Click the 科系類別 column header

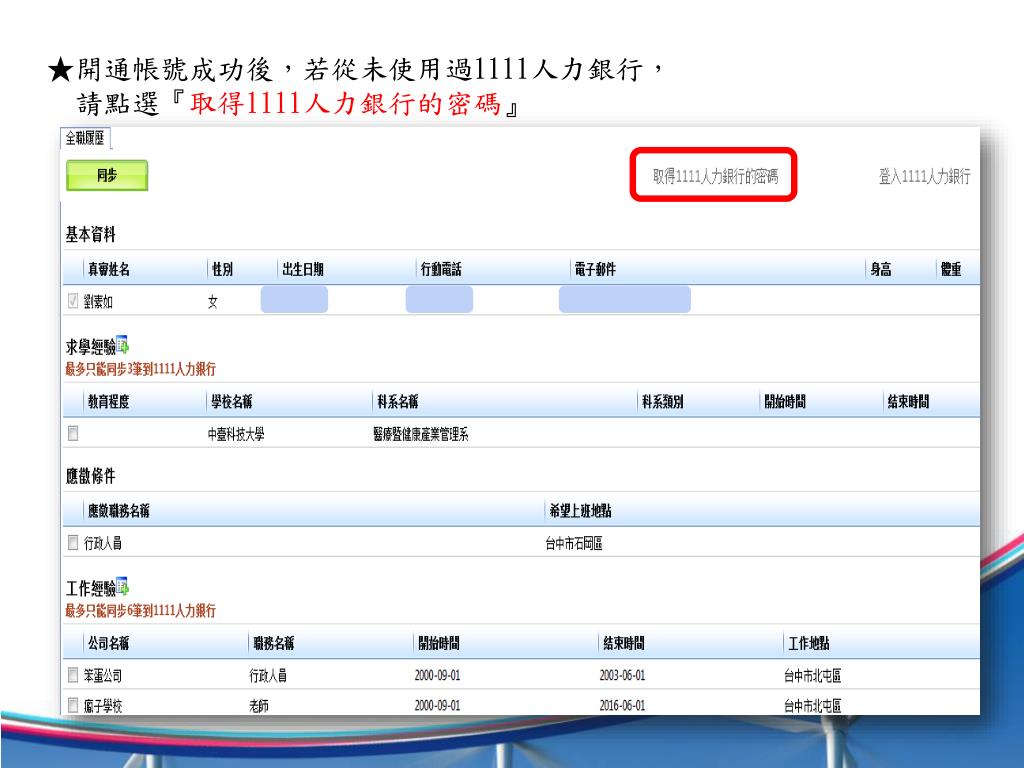(663, 402)
